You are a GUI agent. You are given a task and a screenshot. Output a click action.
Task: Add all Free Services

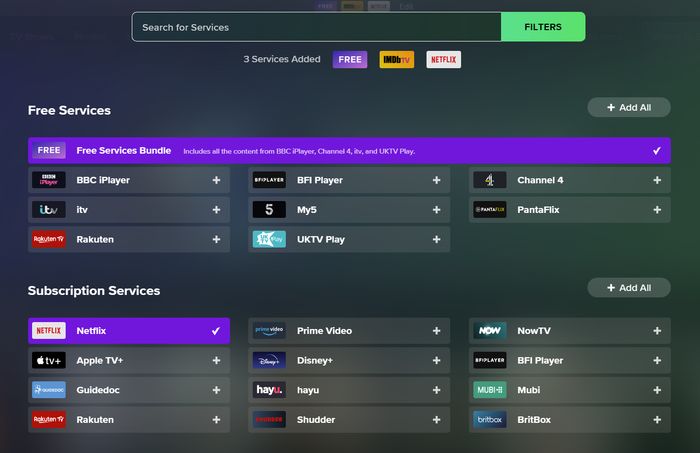pyautogui.click(x=629, y=108)
